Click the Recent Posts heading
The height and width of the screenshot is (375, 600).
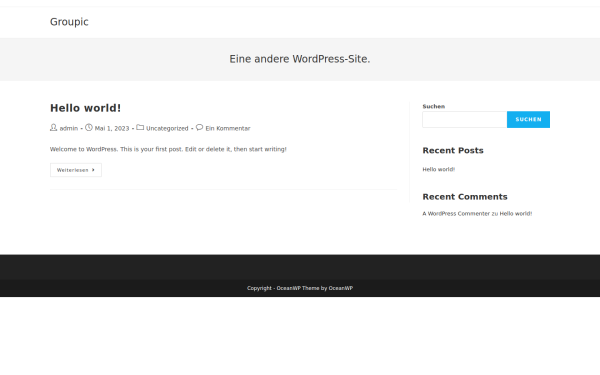[453, 150]
